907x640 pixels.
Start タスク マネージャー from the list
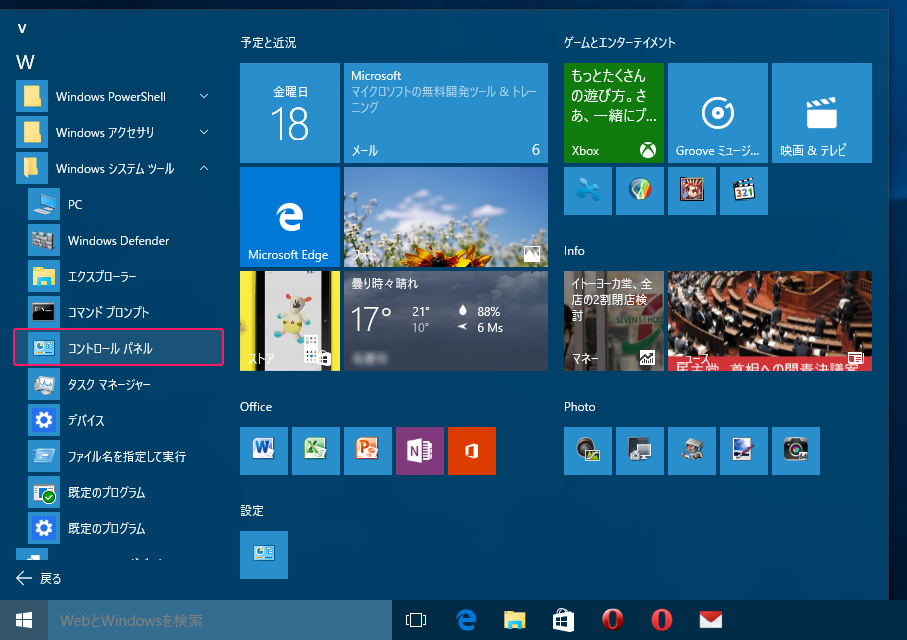[119, 384]
